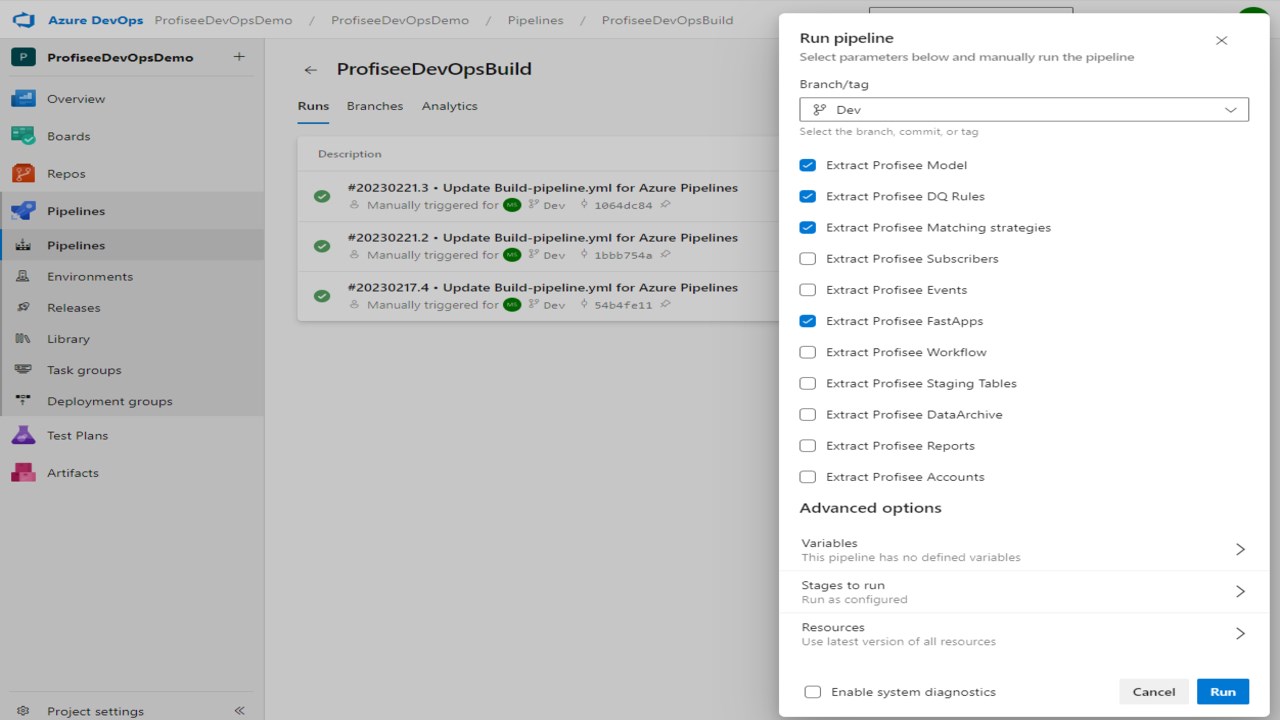Viewport: 1280px width, 720px height.
Task: Click the plus icon beside ProfiseeDevOpsDemo
Action: click(x=238, y=57)
